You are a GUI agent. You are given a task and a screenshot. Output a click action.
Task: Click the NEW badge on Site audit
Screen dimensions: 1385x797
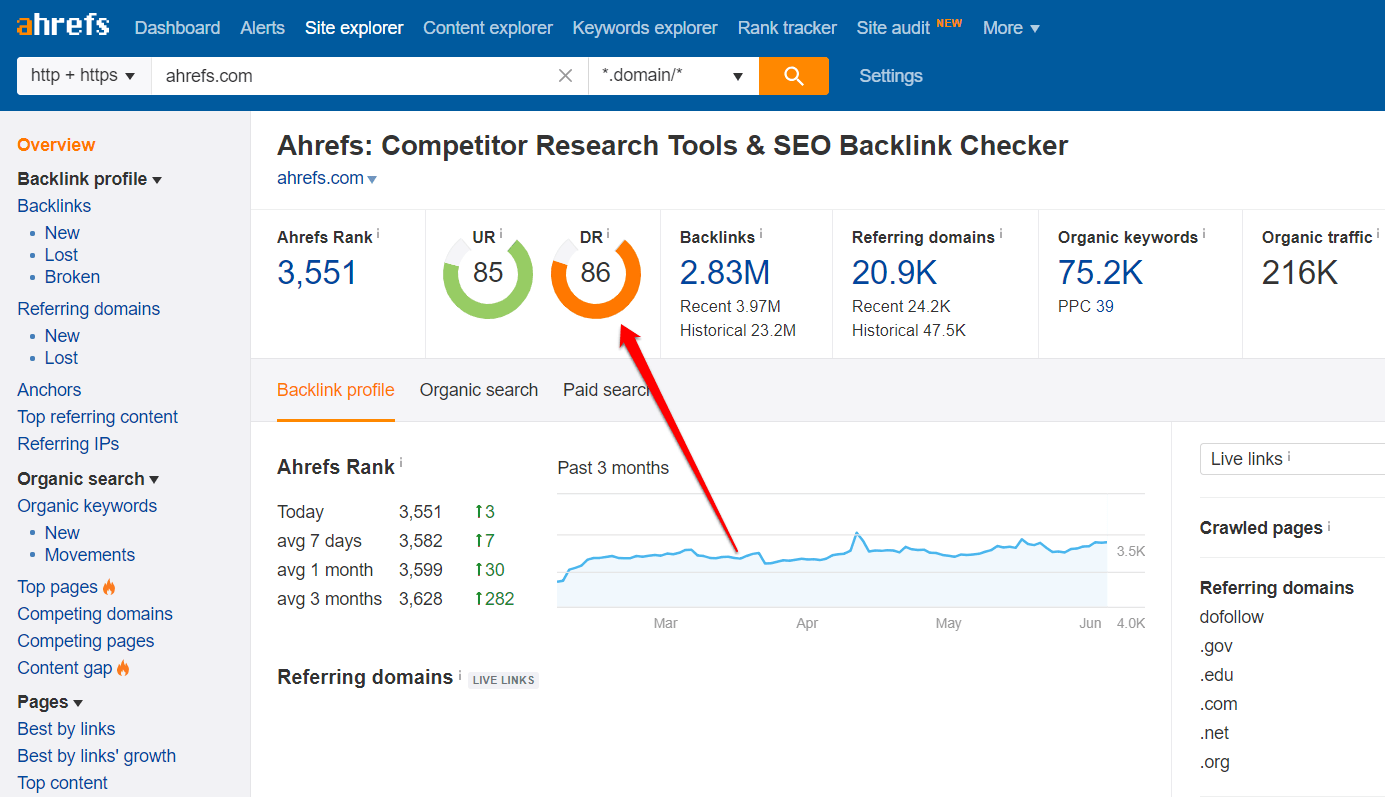(948, 19)
